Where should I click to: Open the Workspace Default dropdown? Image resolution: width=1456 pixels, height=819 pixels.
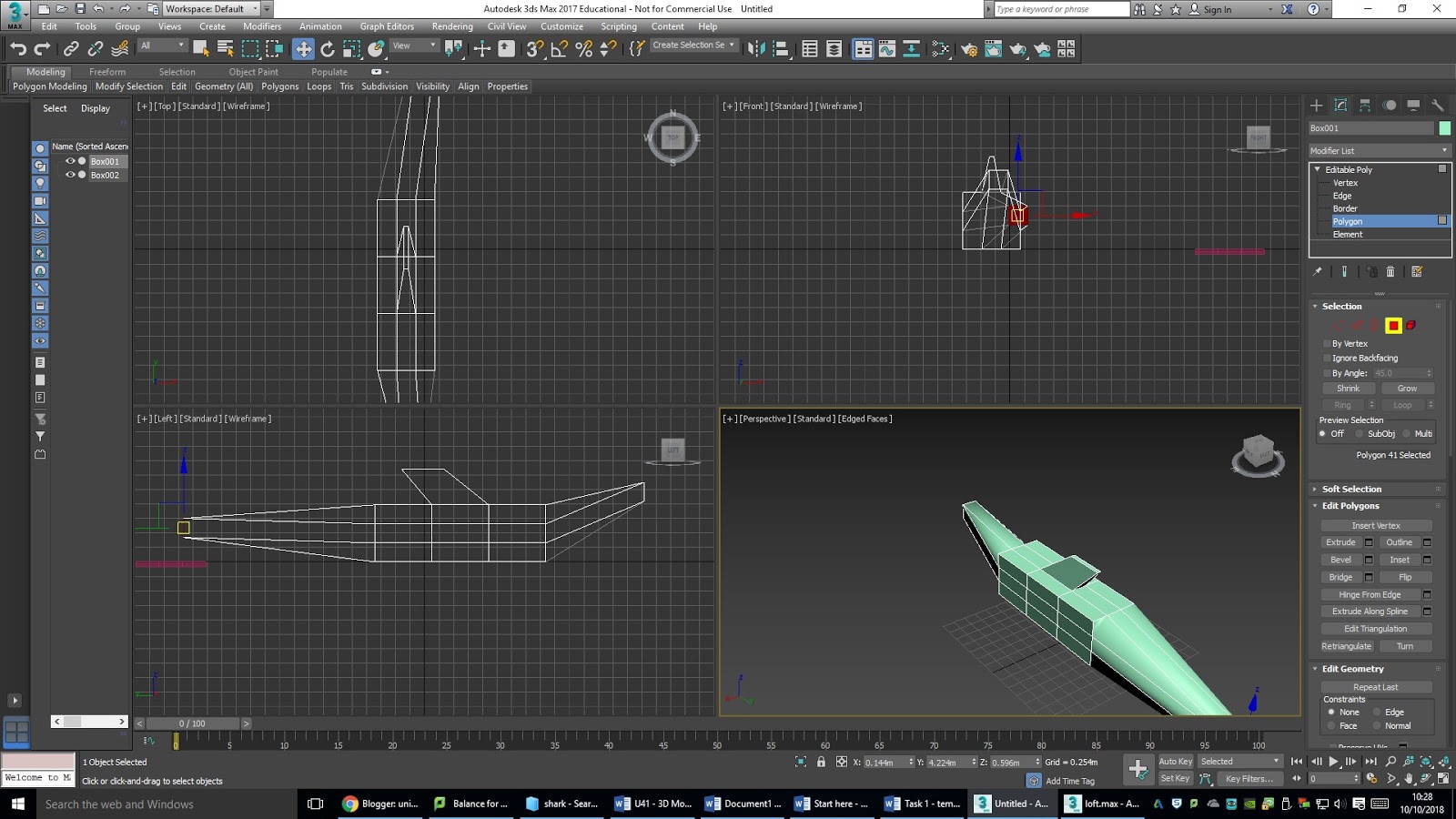pos(212,9)
